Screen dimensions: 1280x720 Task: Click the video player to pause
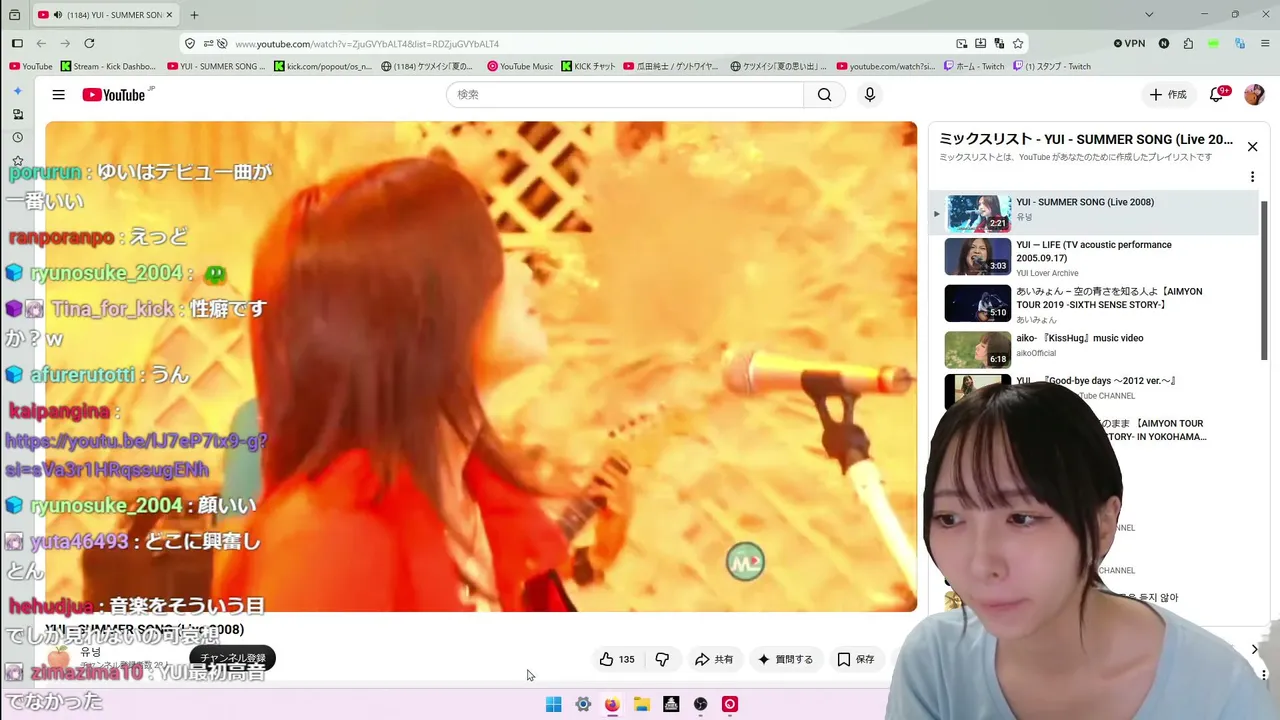point(481,366)
